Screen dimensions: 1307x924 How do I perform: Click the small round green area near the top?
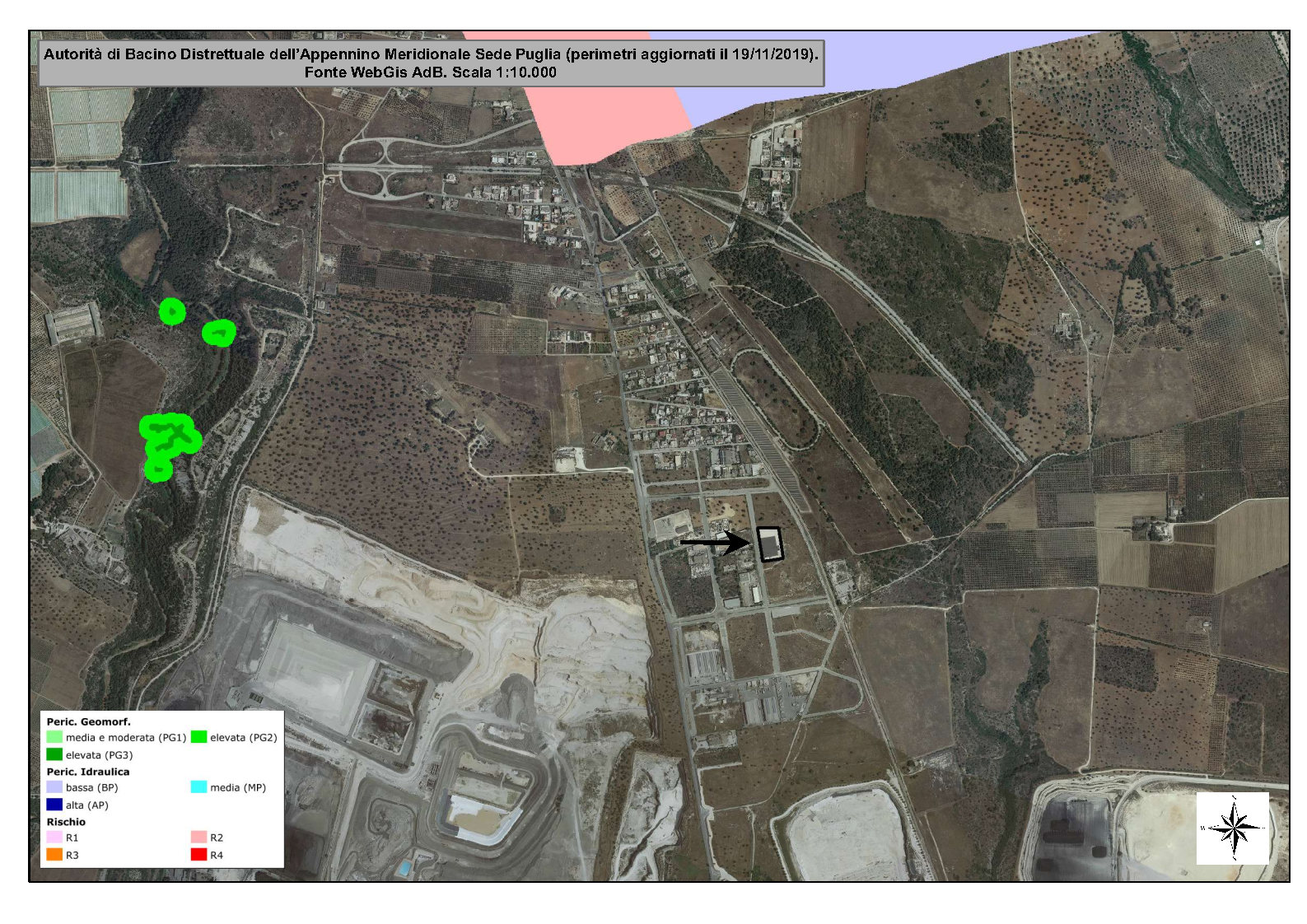click(x=172, y=311)
